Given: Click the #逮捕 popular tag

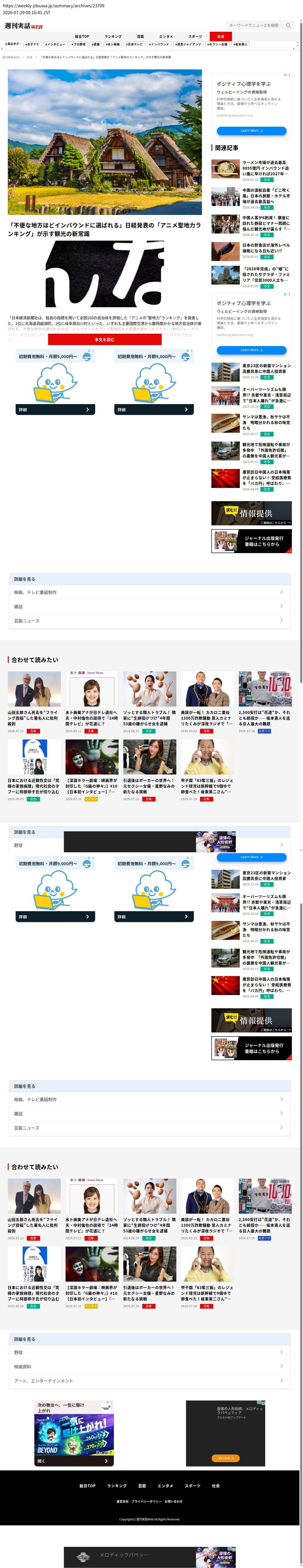Looking at the screenshot, I should pyautogui.click(x=96, y=45).
